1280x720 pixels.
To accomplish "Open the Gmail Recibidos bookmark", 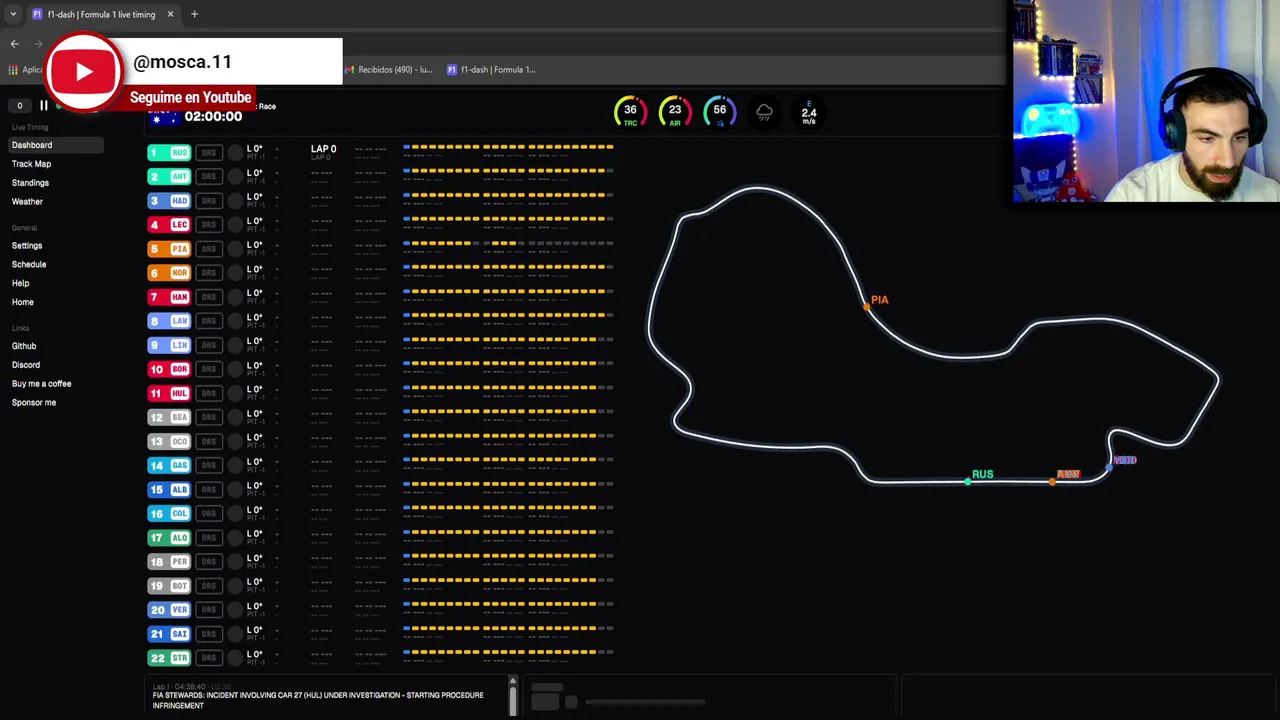I will (x=389, y=70).
